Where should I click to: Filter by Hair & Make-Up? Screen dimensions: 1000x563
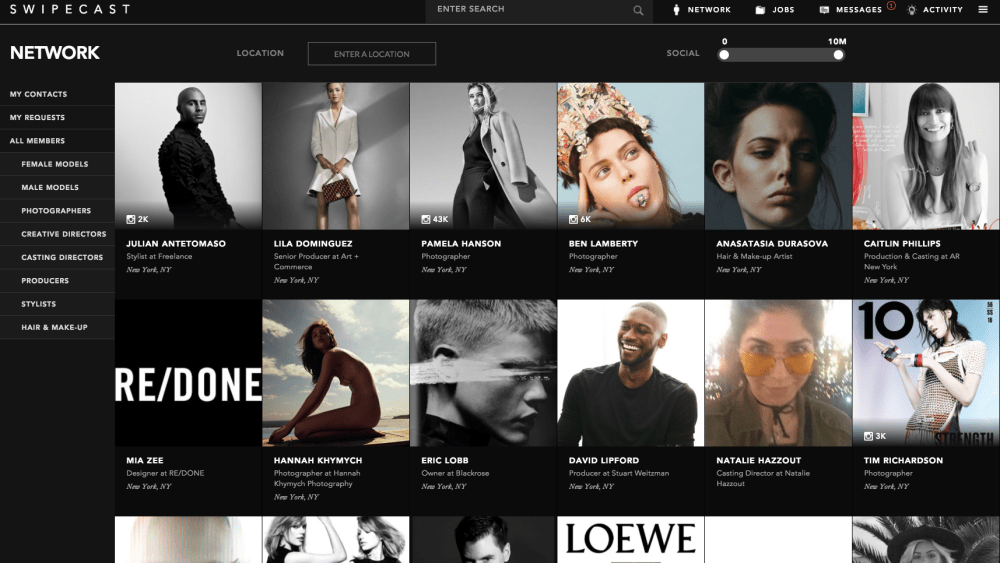pyautogui.click(x=54, y=327)
